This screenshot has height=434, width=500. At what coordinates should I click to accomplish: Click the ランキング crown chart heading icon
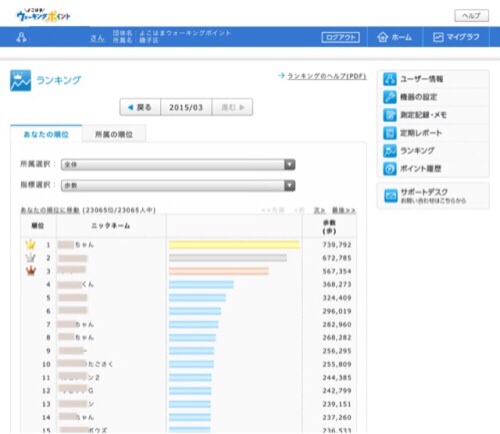click(20, 80)
